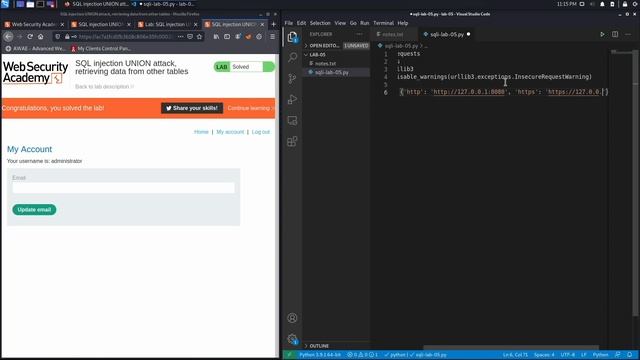The image size is (640, 360).
Task: Open a new Firefox tab
Action: (273, 24)
